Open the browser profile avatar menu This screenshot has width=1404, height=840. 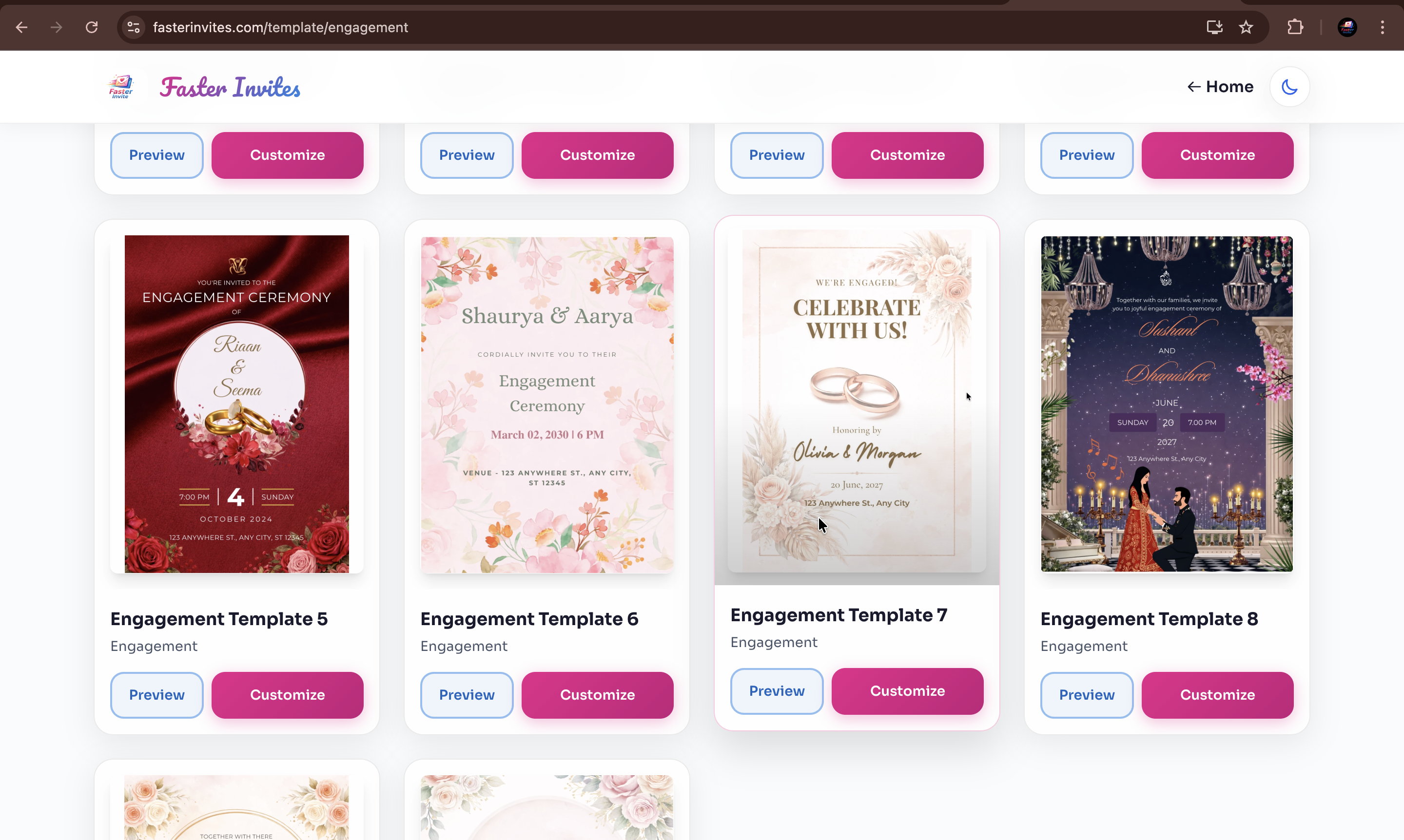tap(1347, 27)
